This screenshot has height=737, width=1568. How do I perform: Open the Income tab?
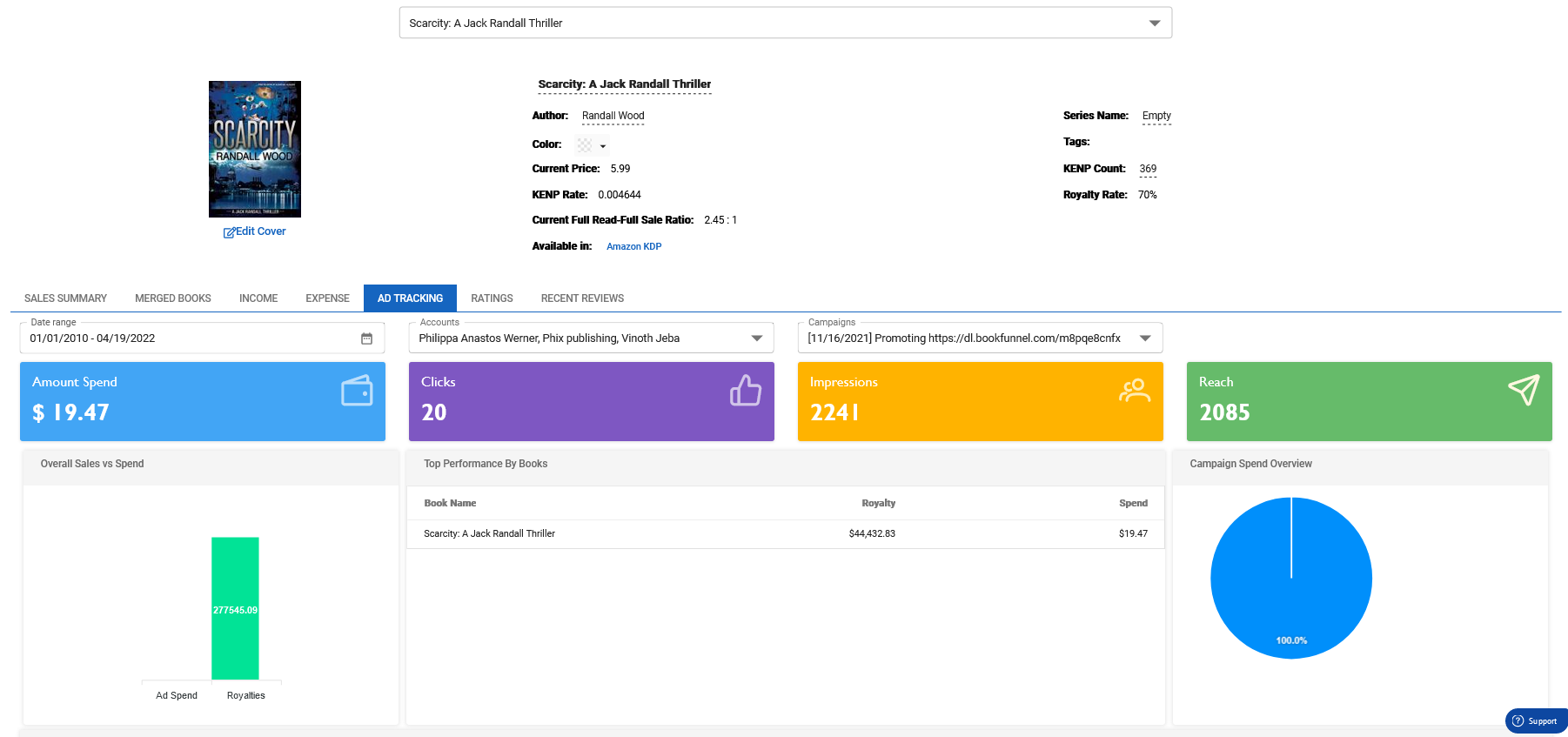pos(258,298)
